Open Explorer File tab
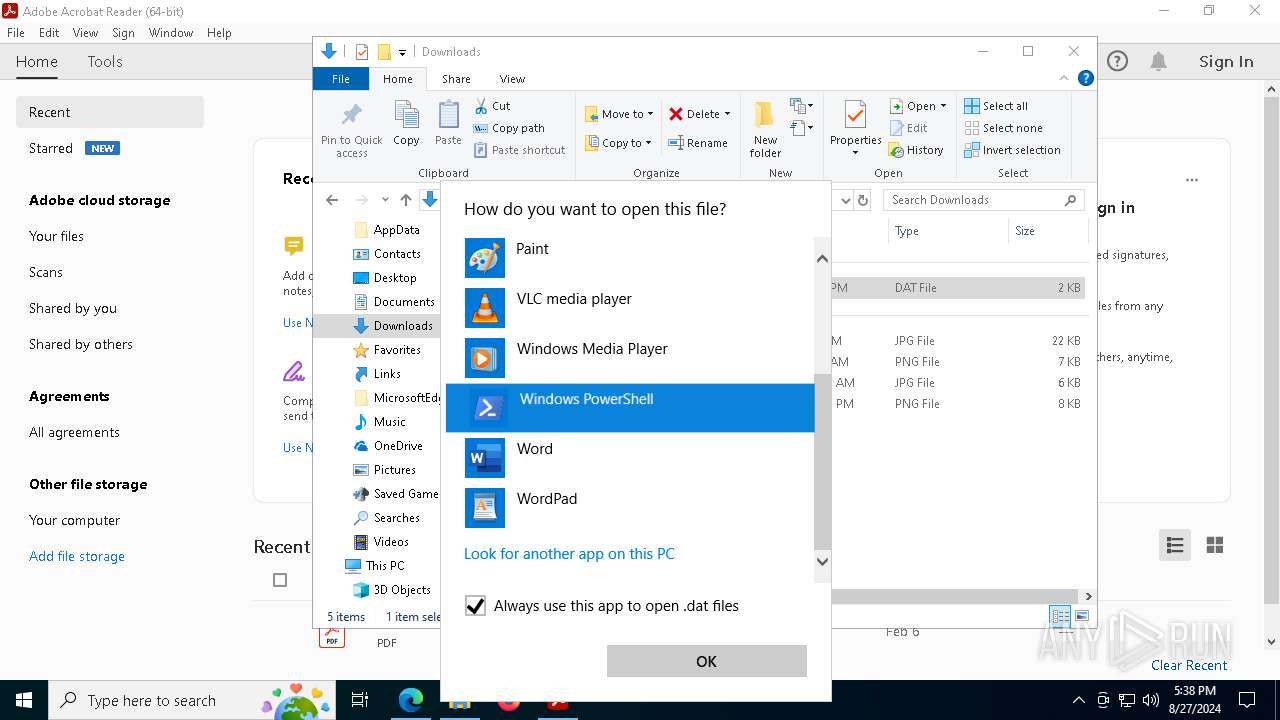Viewport: 1280px width, 720px height. [341, 79]
